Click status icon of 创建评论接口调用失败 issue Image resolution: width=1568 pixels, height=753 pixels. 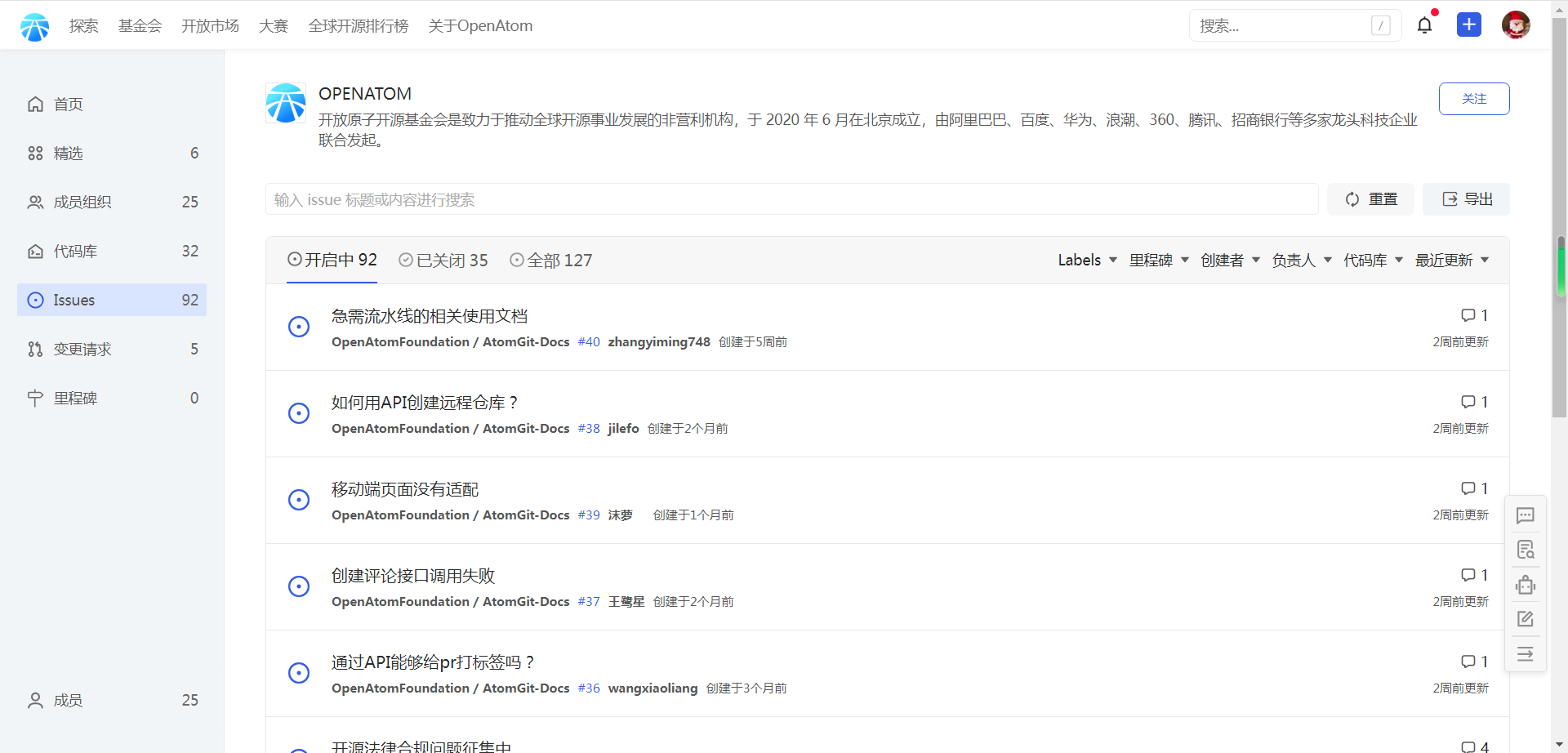pos(299,586)
